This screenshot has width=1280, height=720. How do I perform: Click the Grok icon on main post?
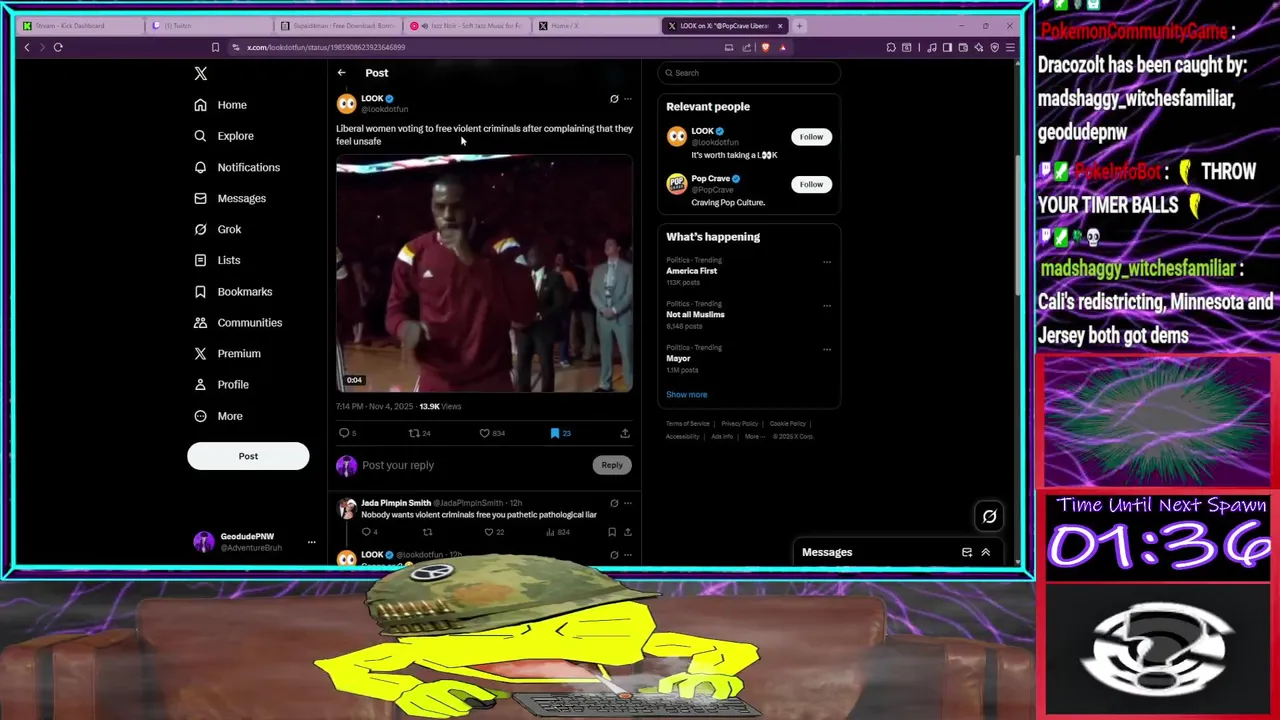coord(614,99)
